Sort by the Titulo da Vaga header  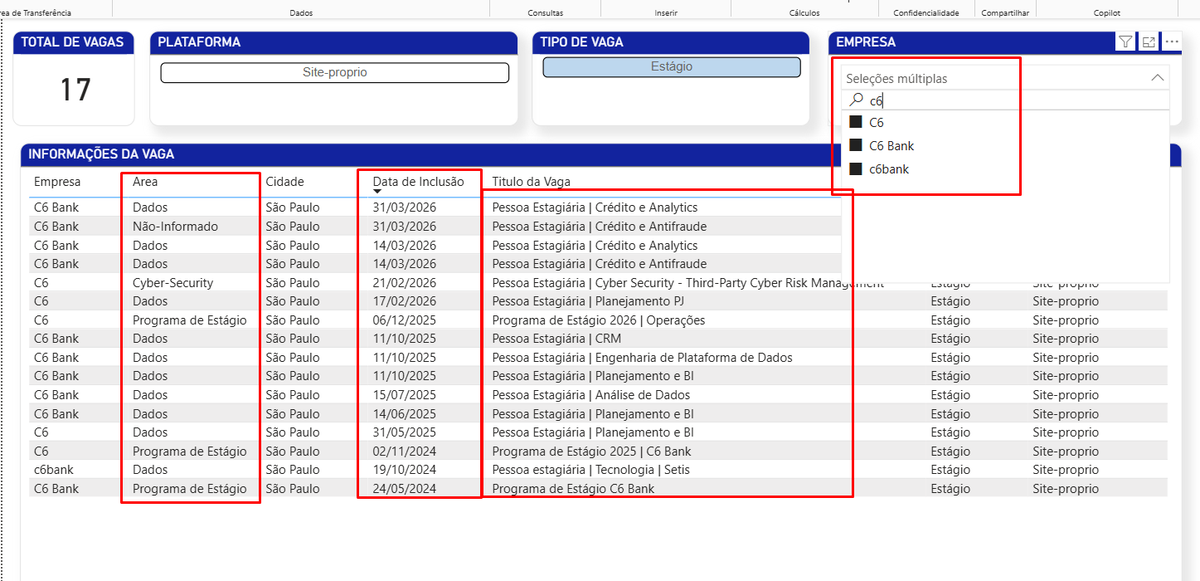pyautogui.click(x=531, y=182)
